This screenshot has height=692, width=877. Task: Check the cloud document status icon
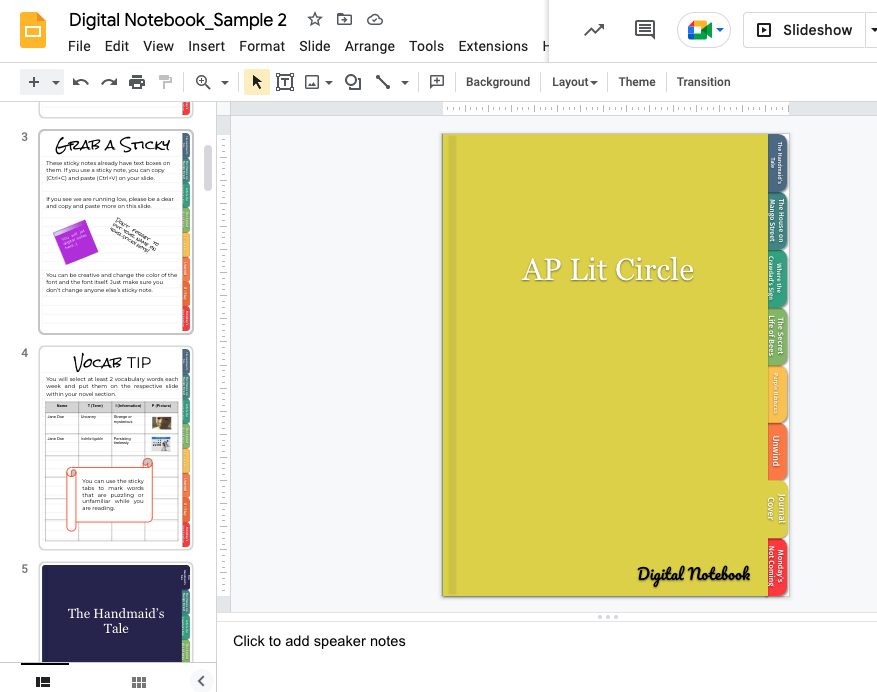point(375,20)
